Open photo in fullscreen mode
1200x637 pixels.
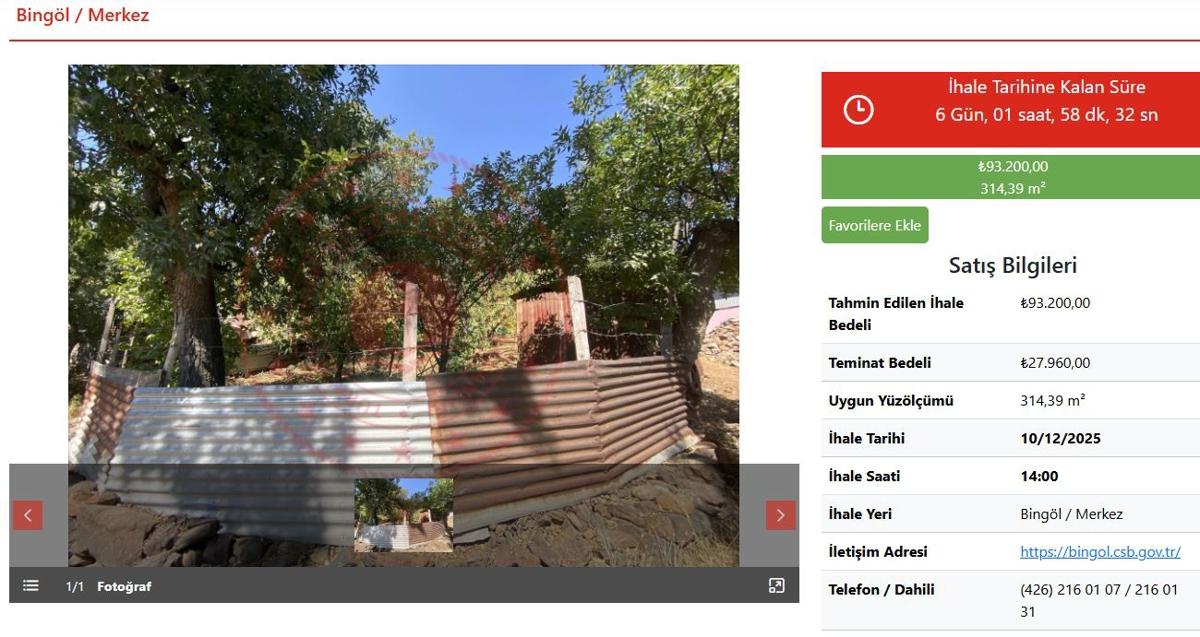pyautogui.click(x=777, y=586)
